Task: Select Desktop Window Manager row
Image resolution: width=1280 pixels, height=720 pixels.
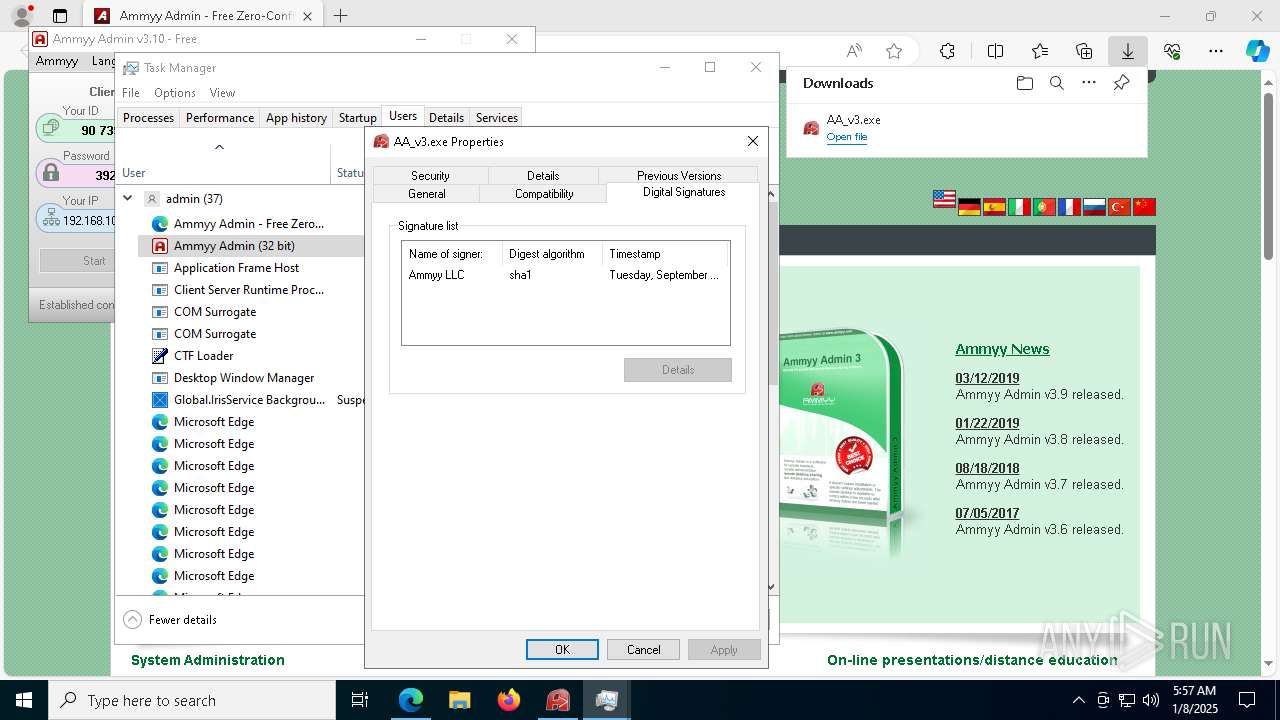Action: coord(250,377)
